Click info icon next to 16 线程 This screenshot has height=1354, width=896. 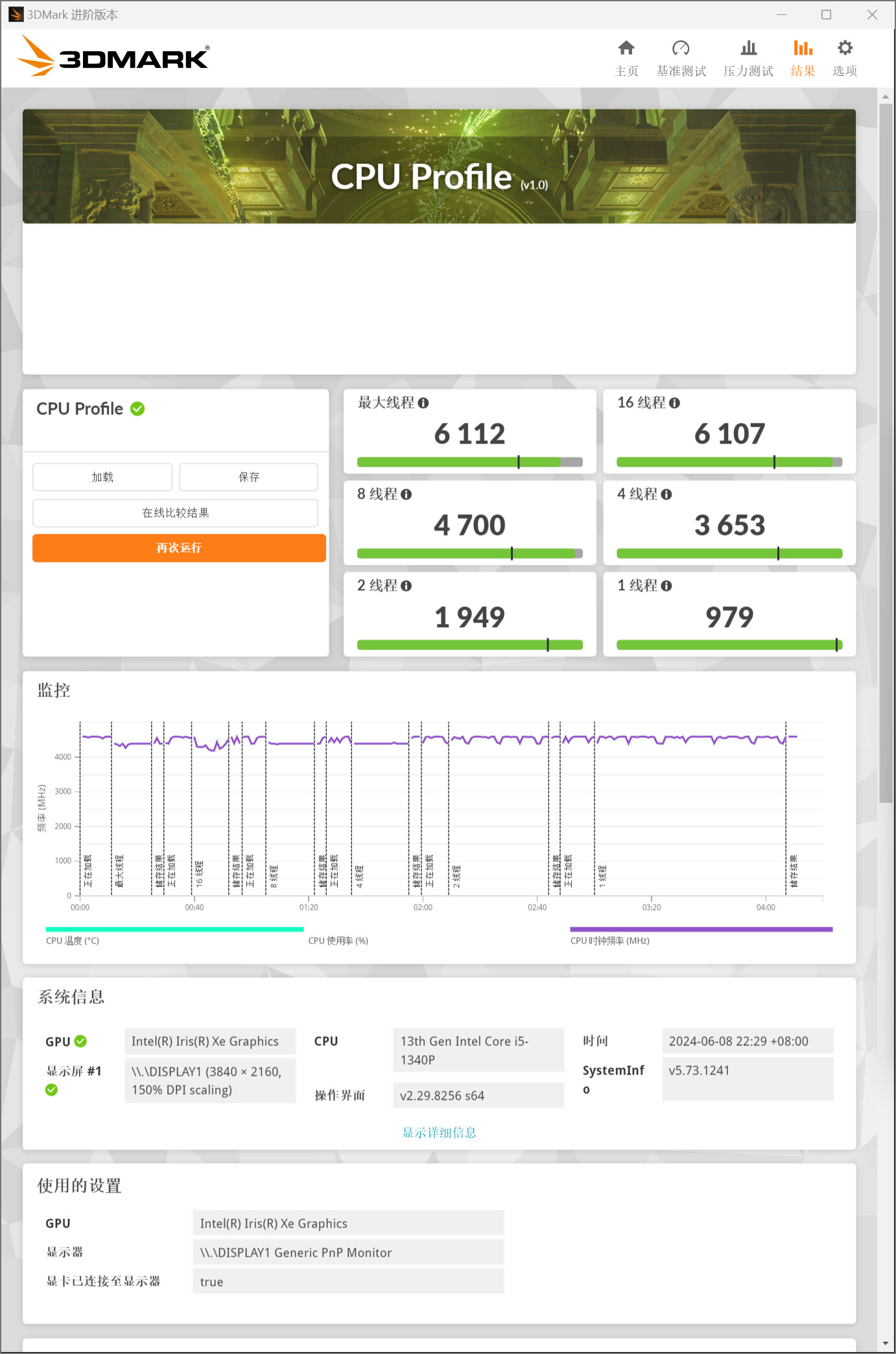coord(674,403)
